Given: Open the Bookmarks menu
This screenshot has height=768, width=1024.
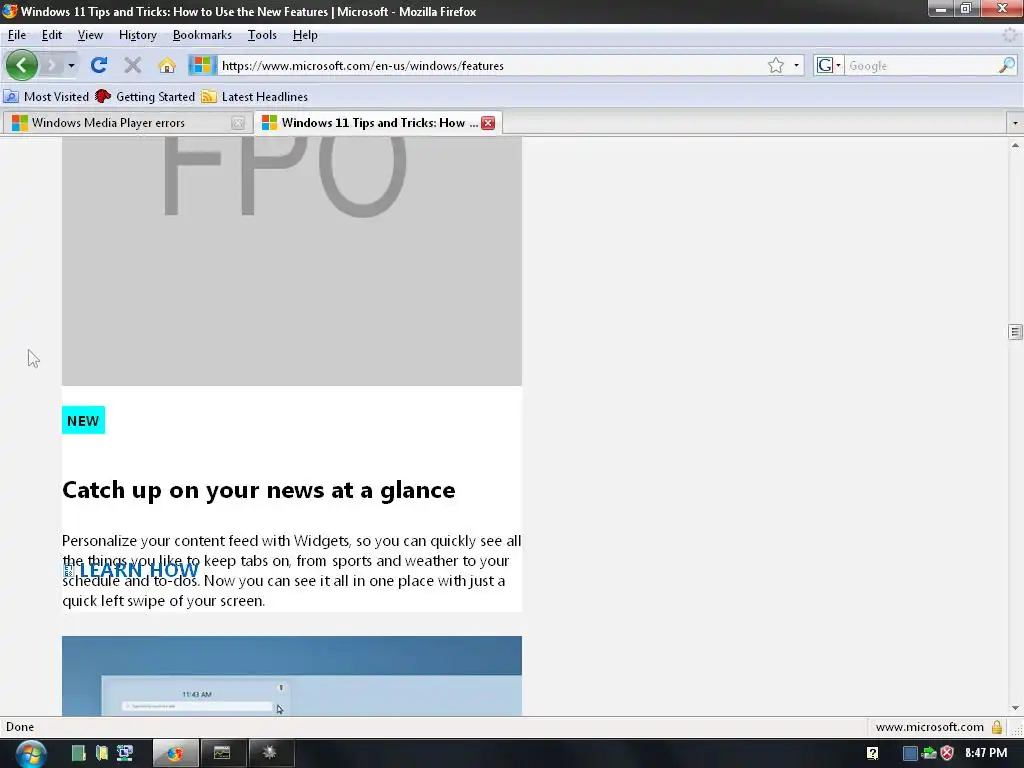Looking at the screenshot, I should tap(202, 35).
